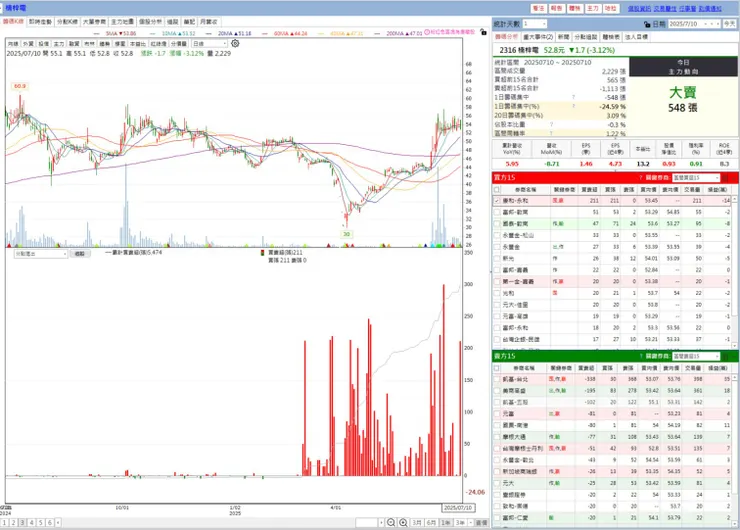
Task: Tick the header checkbox in sellers table
Action: click(x=496, y=368)
